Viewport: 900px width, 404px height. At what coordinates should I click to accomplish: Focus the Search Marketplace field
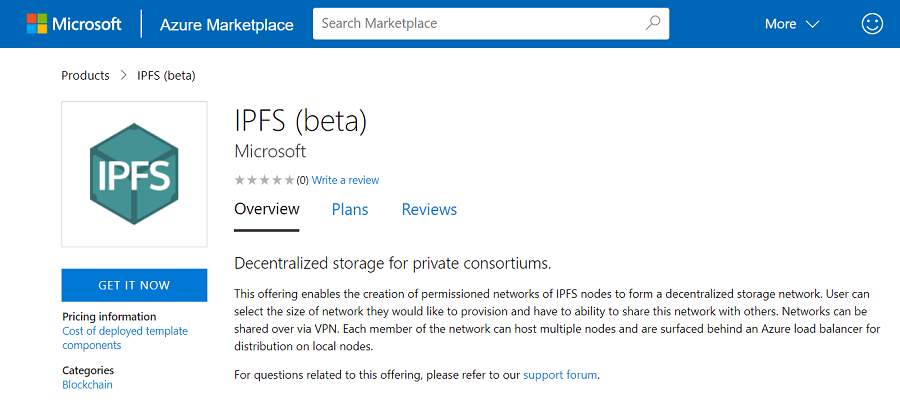tap(491, 24)
